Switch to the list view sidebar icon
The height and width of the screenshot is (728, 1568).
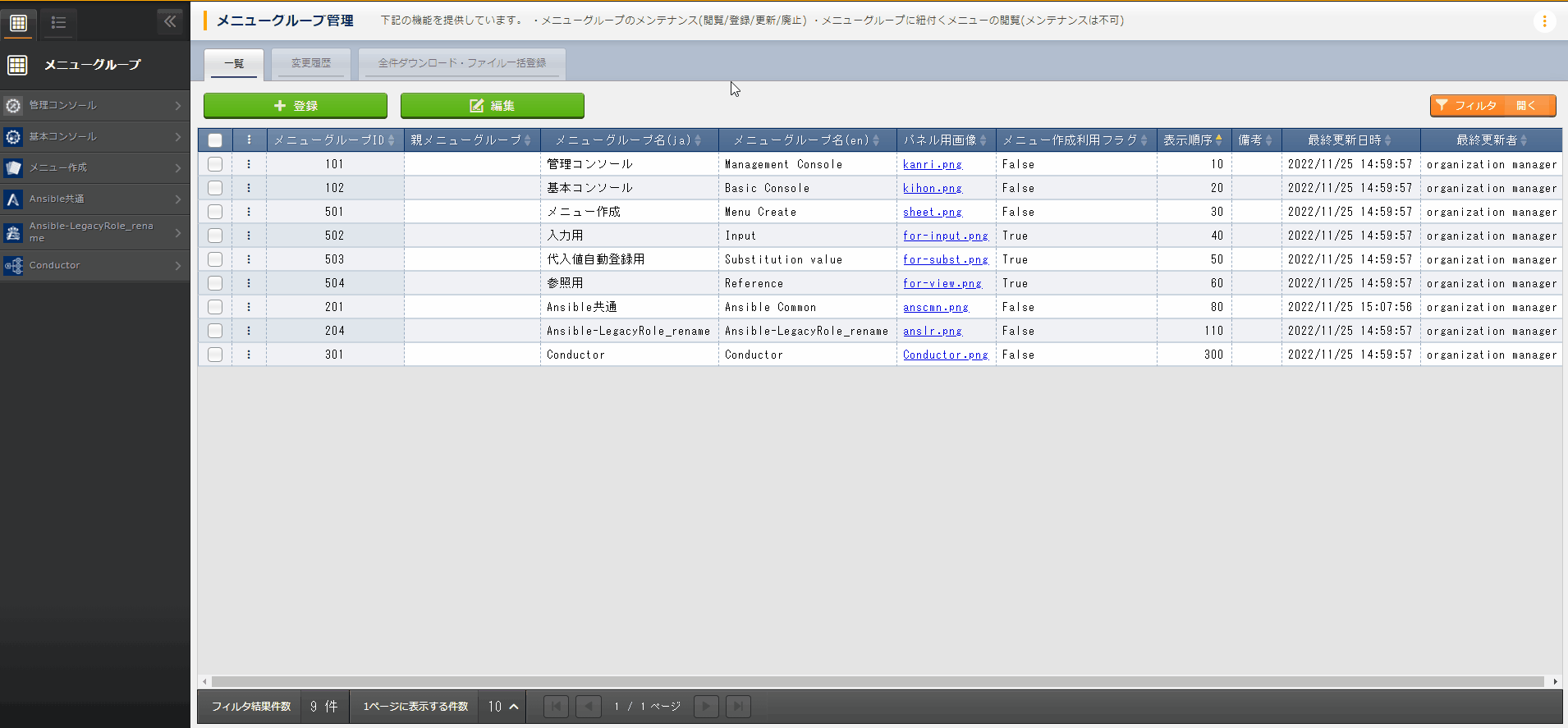pos(58,23)
